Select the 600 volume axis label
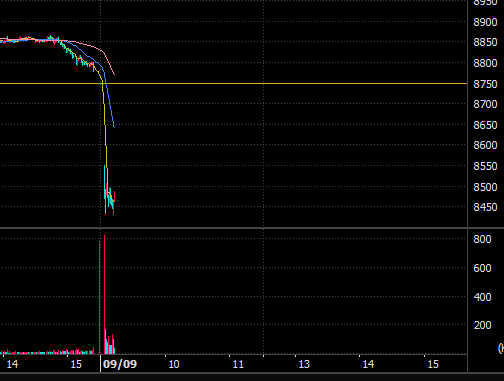This screenshot has width=504, height=381. [x=482, y=268]
